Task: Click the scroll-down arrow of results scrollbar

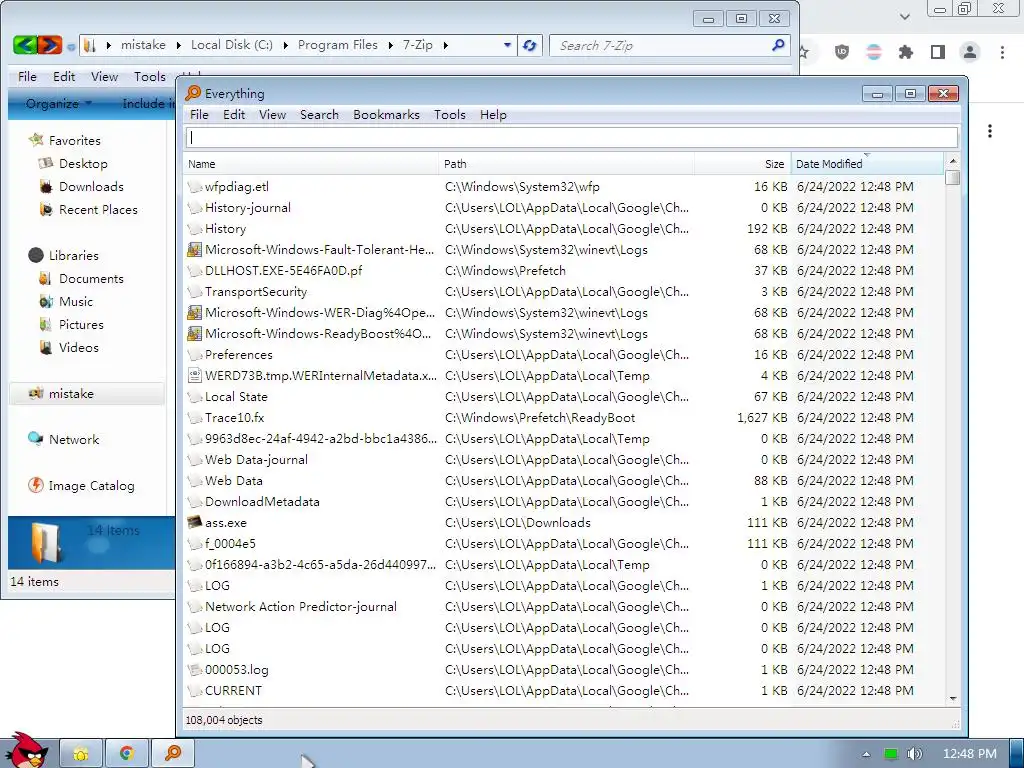Action: [x=952, y=699]
